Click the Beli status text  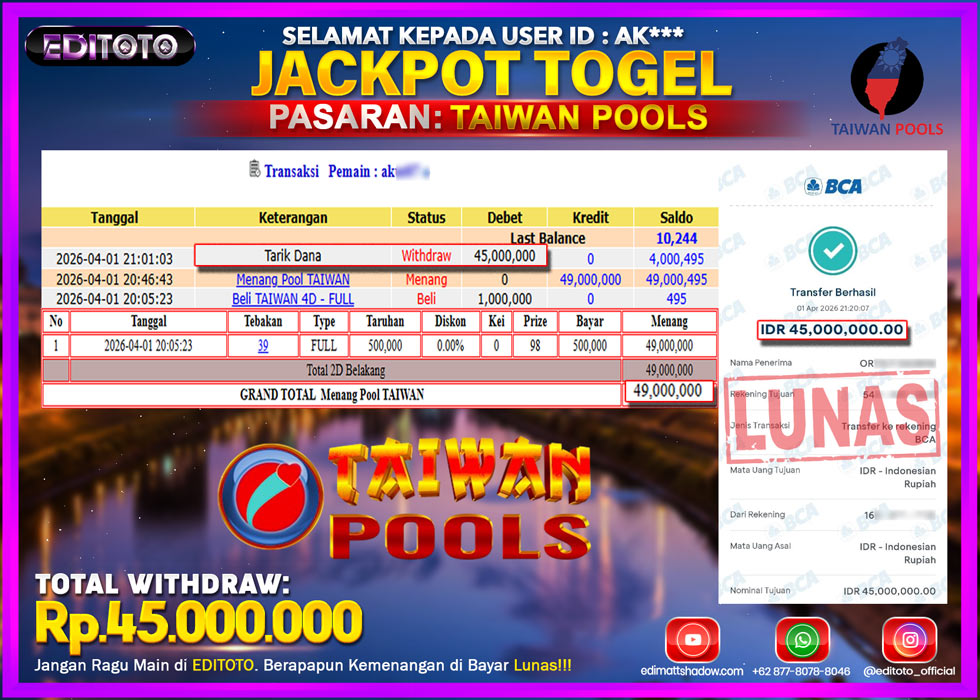pos(426,299)
